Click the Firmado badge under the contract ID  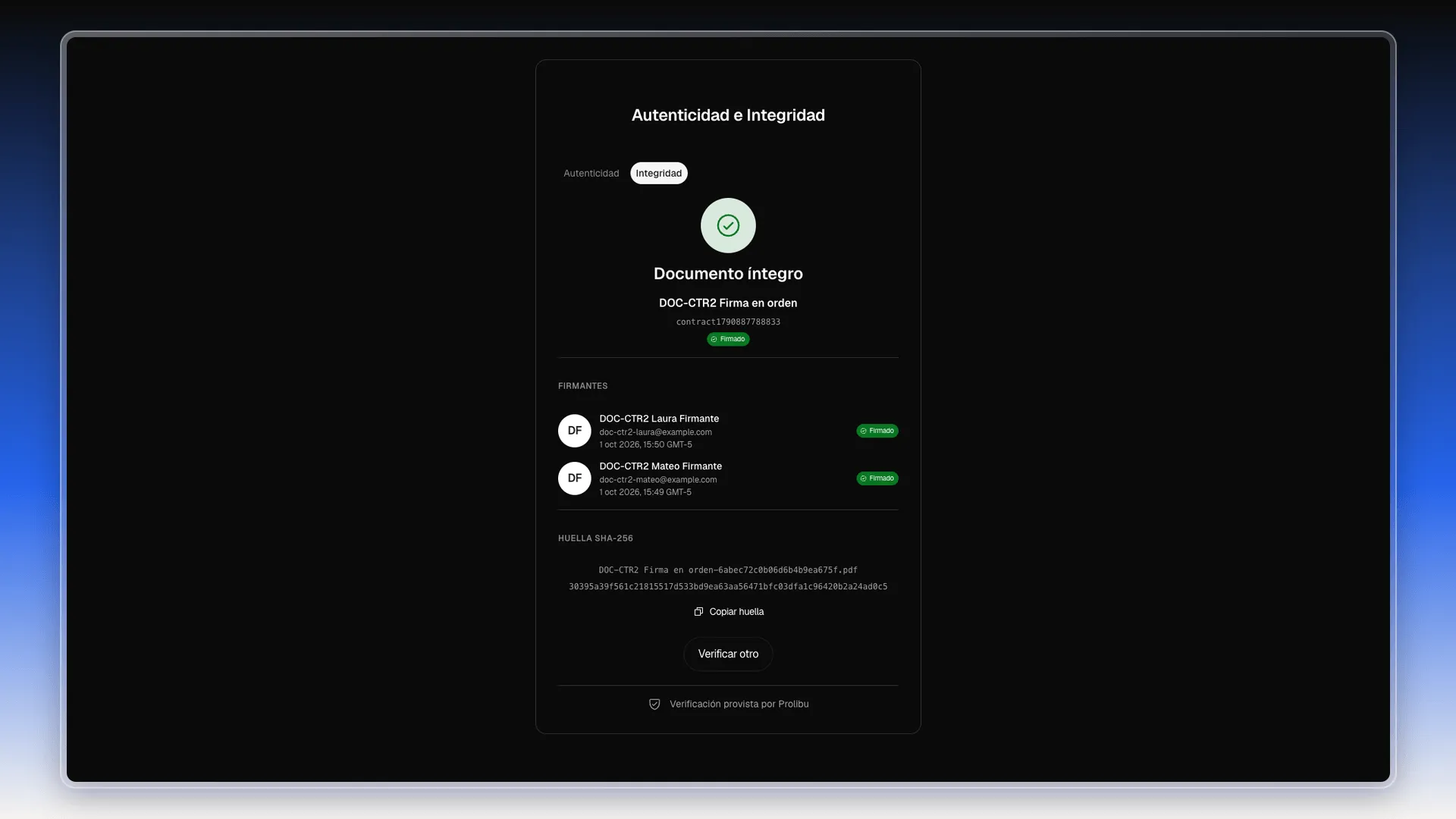coord(728,339)
